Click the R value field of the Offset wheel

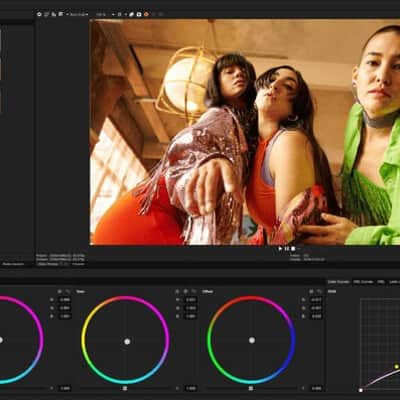[316, 300]
